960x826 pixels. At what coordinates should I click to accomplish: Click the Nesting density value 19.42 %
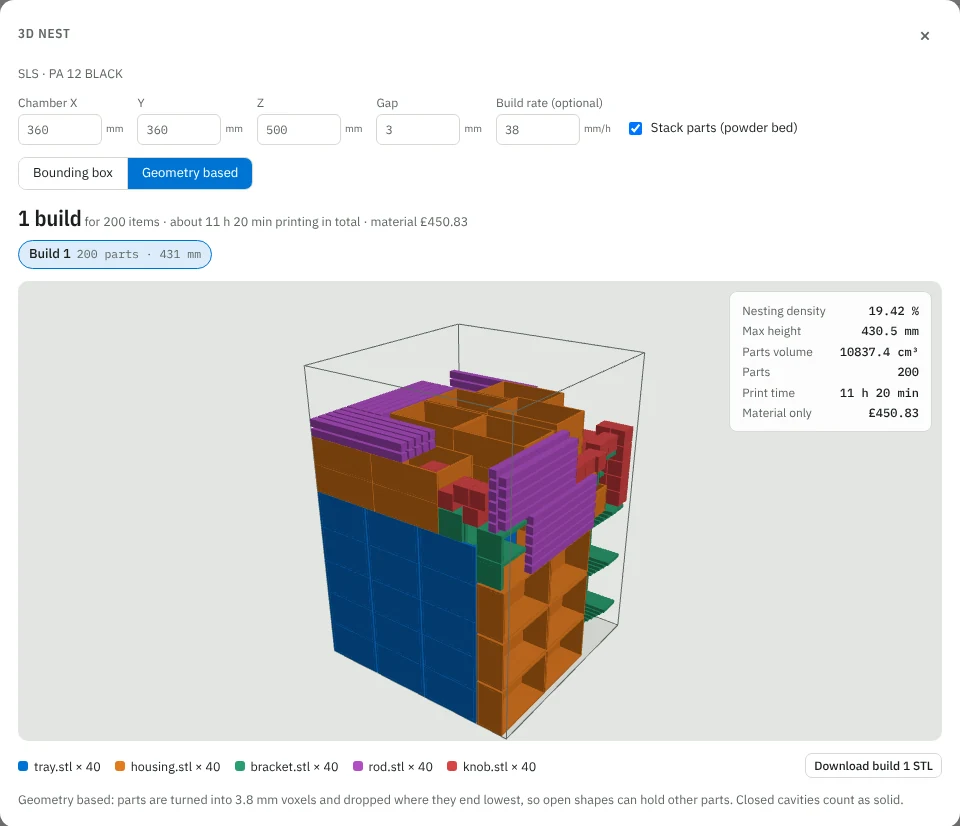tap(893, 311)
